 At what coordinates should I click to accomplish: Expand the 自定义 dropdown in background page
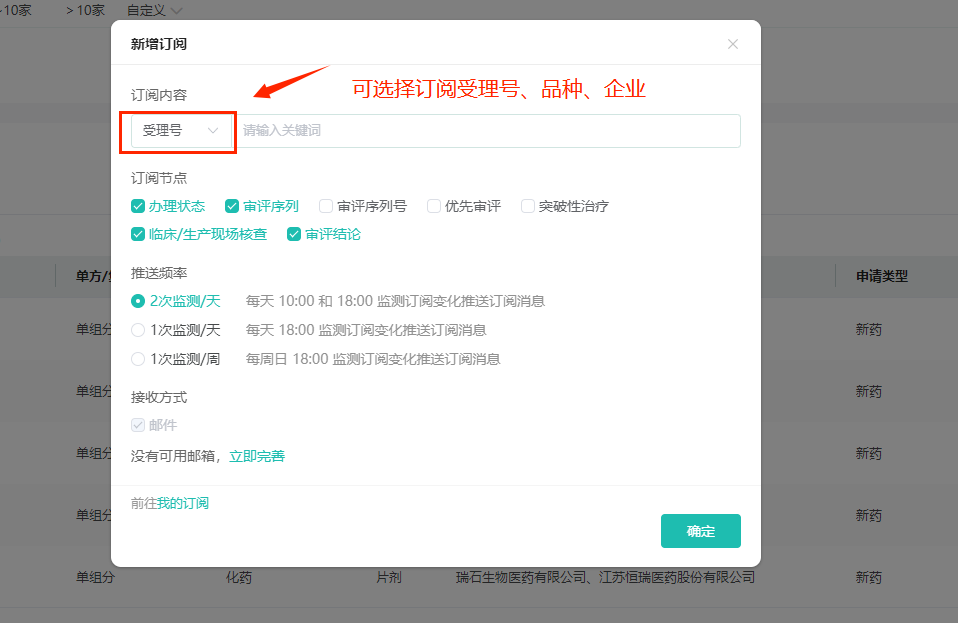tap(155, 10)
